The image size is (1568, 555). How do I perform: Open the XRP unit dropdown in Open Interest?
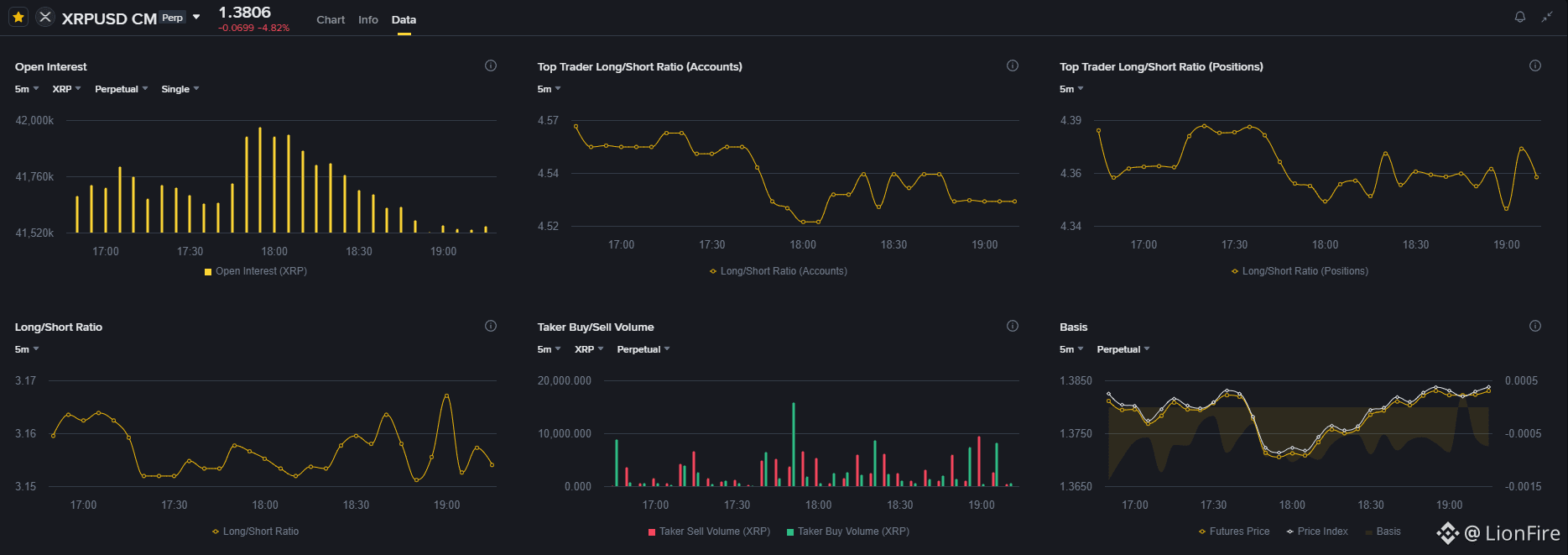point(66,89)
